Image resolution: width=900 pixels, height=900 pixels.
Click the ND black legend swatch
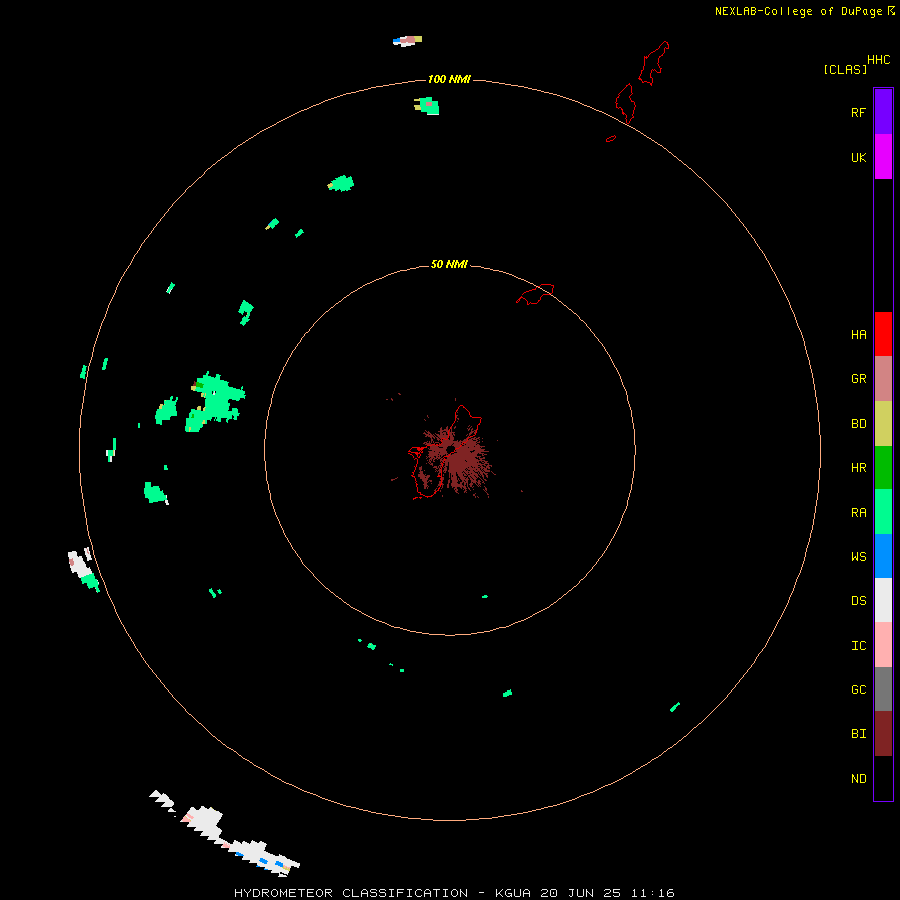click(x=883, y=778)
